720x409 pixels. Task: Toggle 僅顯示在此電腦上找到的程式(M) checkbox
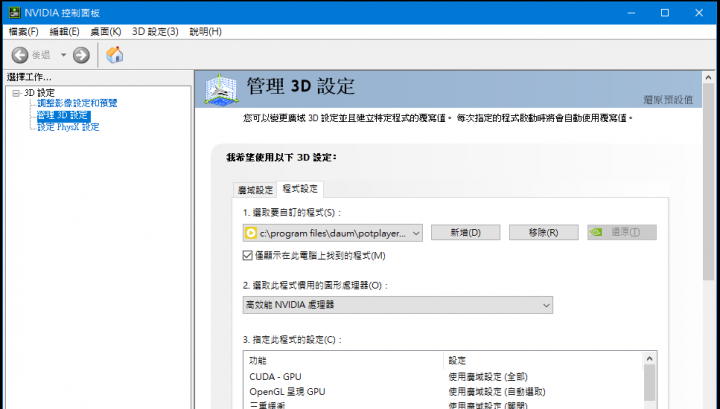248,256
